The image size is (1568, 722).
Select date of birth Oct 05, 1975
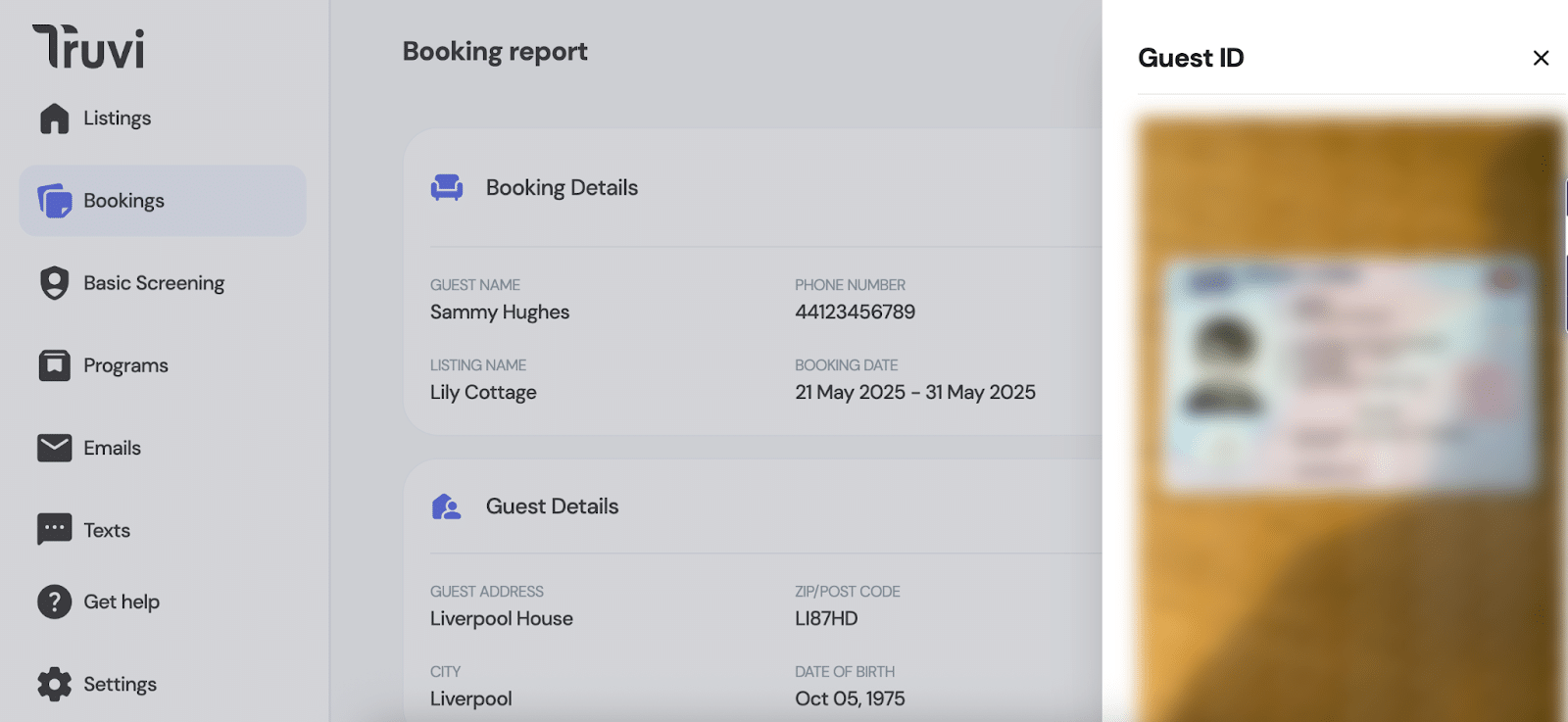pos(850,698)
